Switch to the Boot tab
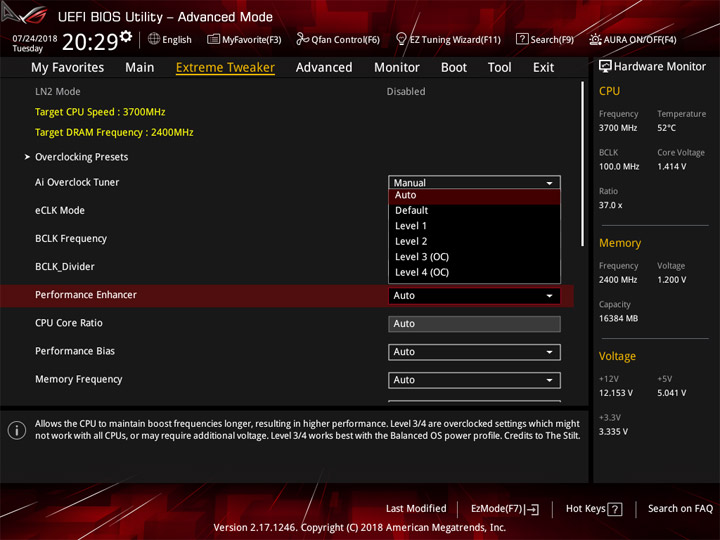The height and width of the screenshot is (540, 720). click(454, 68)
